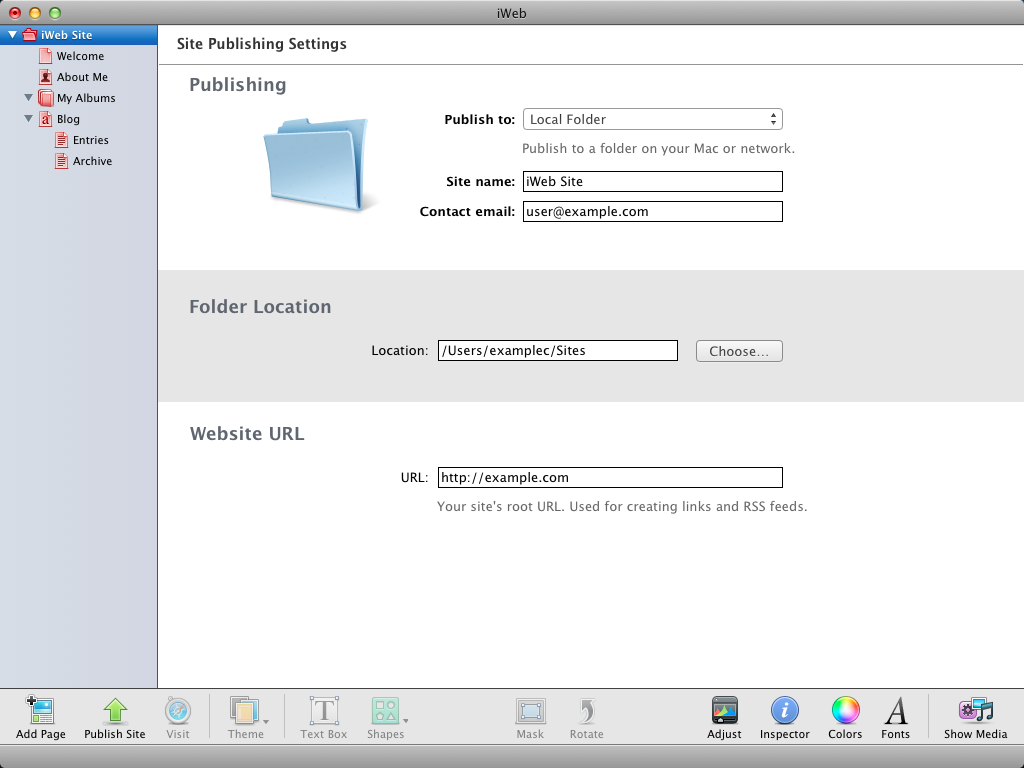Open the Adjust panel

724,711
